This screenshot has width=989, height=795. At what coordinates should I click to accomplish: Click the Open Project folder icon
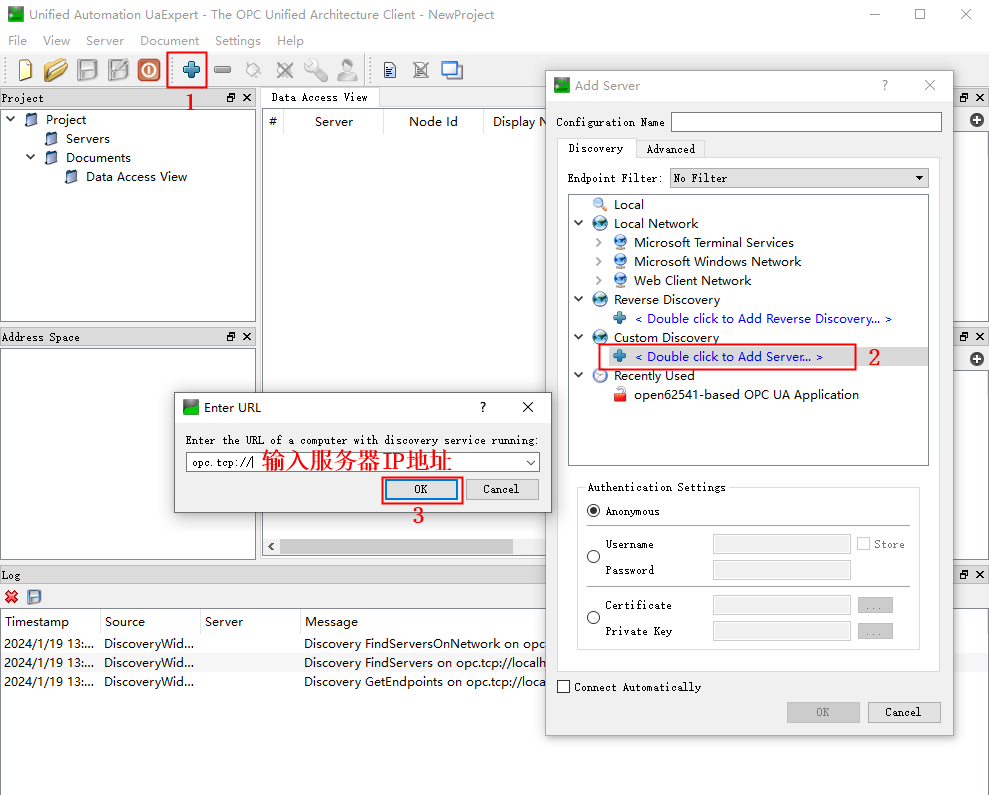tap(56, 70)
